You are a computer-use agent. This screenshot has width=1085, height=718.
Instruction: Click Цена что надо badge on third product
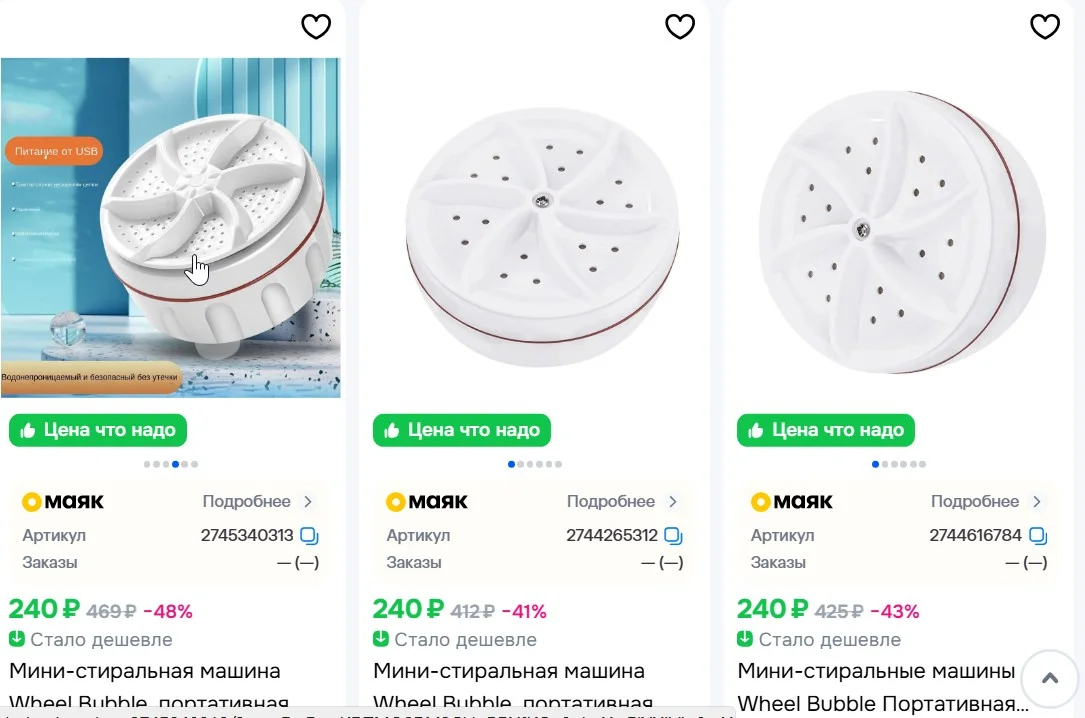pyautogui.click(x=826, y=430)
